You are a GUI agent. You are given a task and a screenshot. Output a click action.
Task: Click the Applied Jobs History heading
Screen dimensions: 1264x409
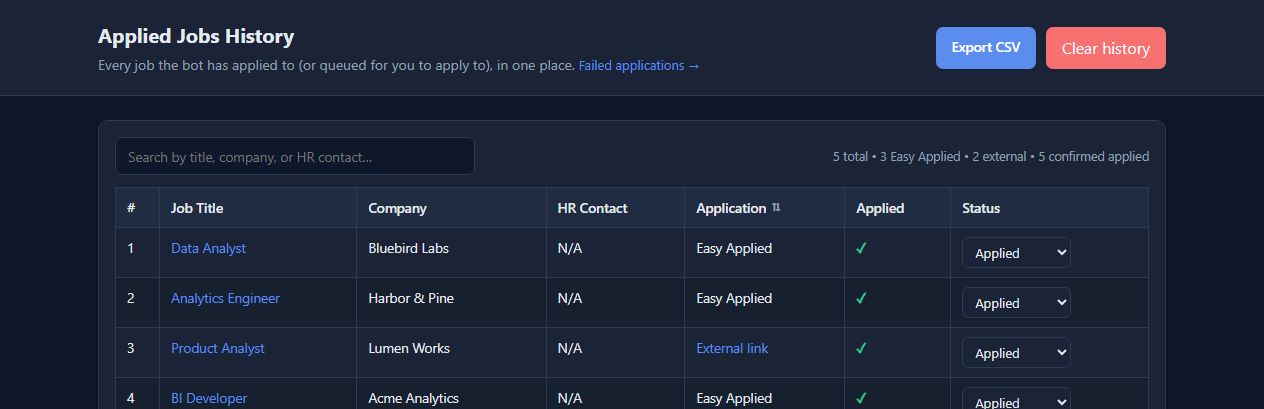[x=196, y=37]
